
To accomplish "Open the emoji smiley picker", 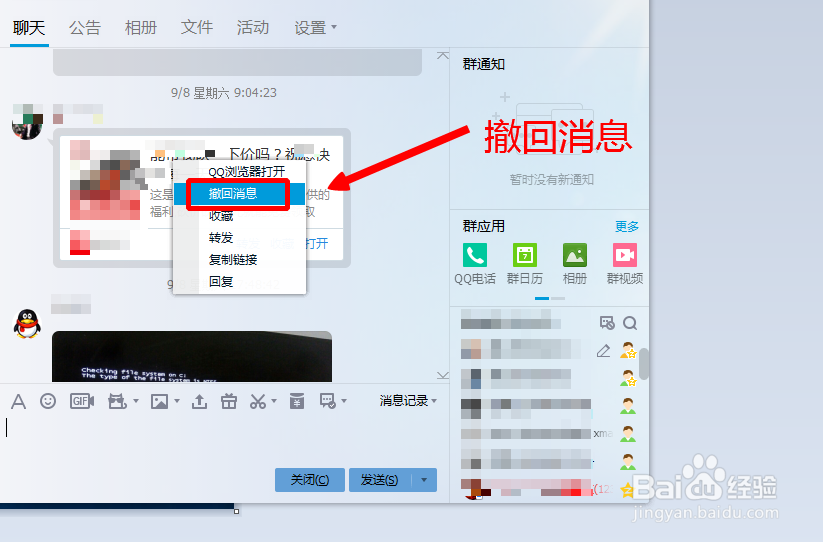I will click(x=48, y=401).
